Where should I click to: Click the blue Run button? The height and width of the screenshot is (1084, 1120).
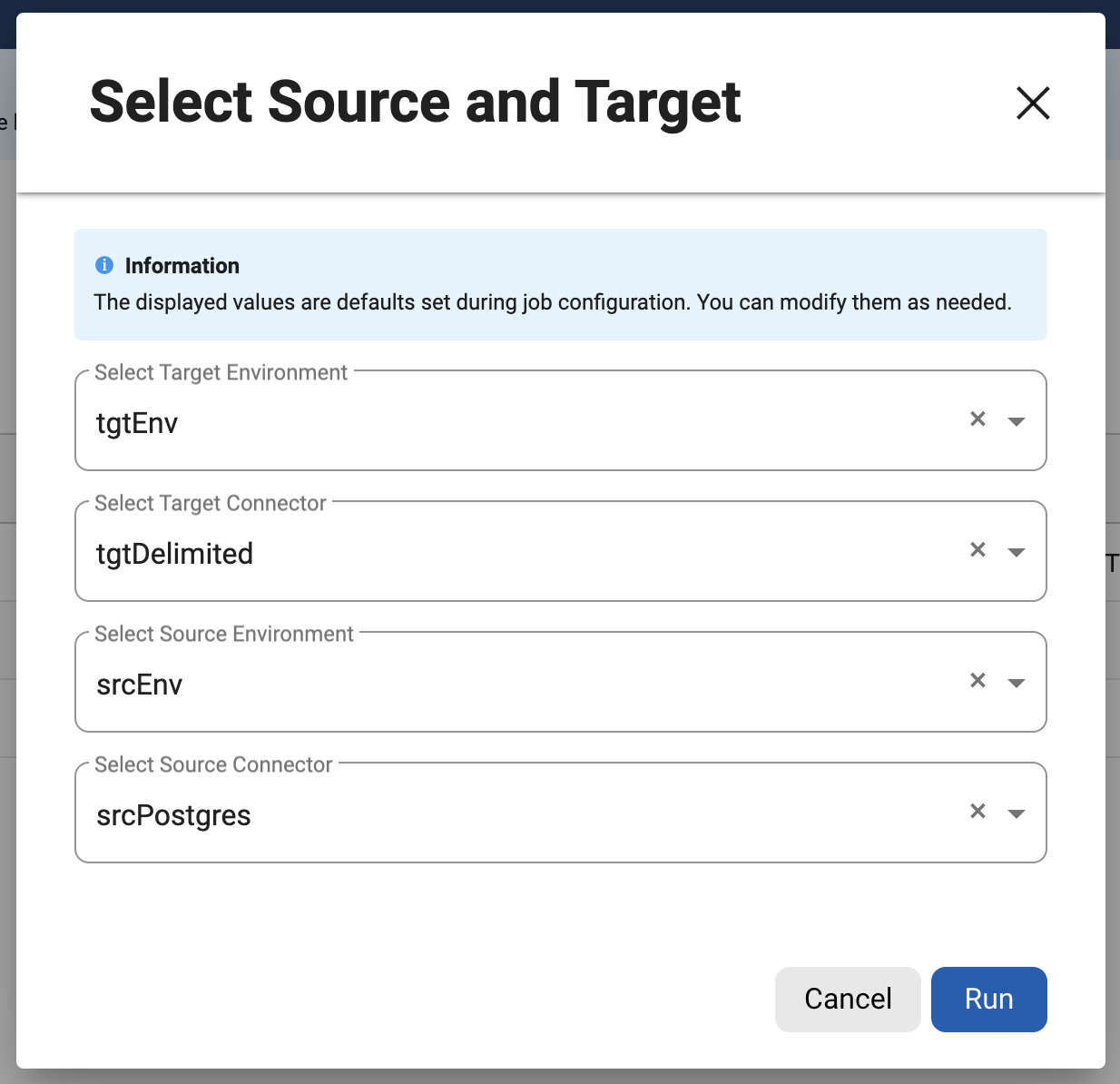tap(988, 999)
